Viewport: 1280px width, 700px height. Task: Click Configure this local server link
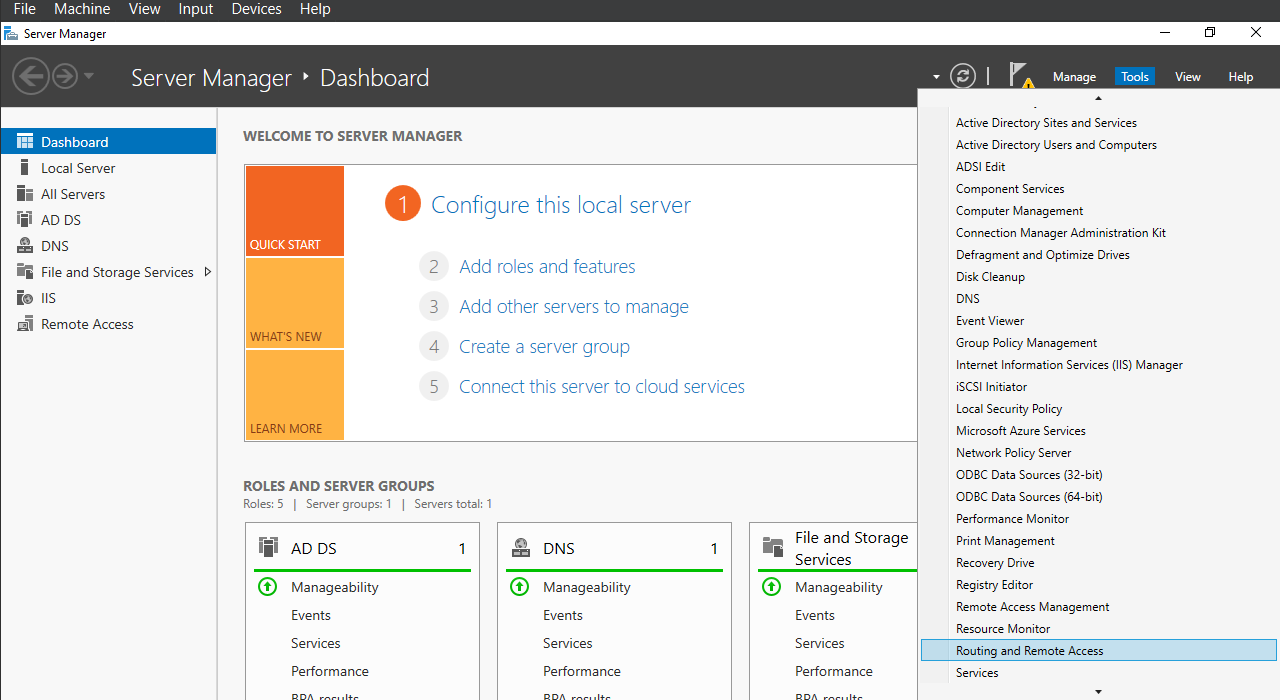561,205
